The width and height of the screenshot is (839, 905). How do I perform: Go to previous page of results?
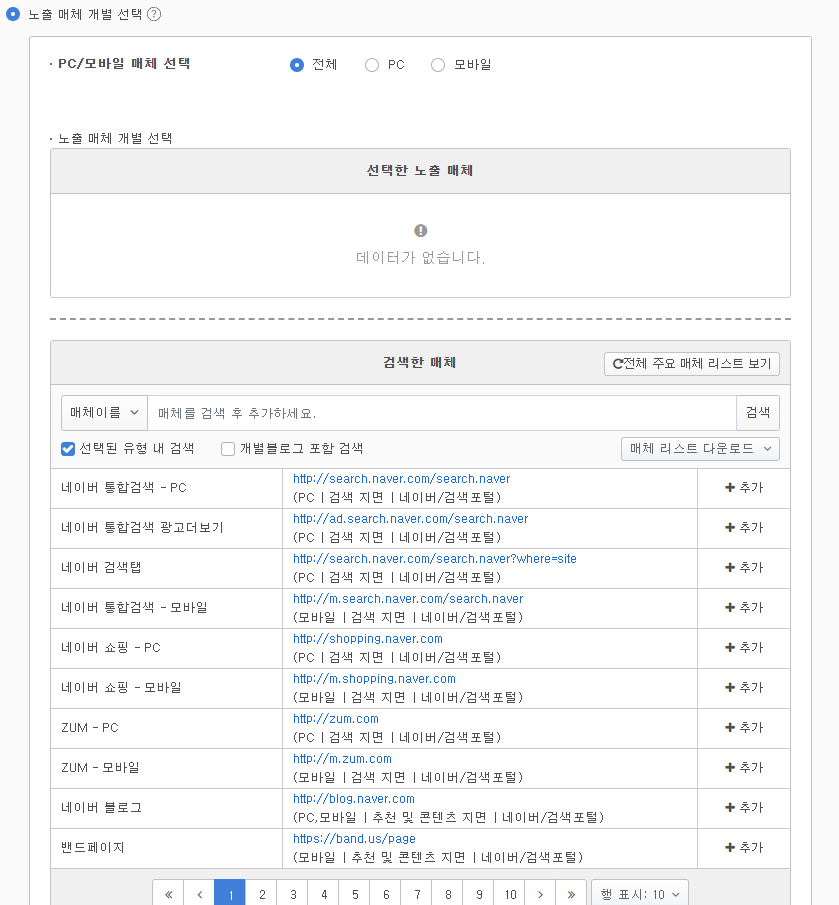point(200,894)
